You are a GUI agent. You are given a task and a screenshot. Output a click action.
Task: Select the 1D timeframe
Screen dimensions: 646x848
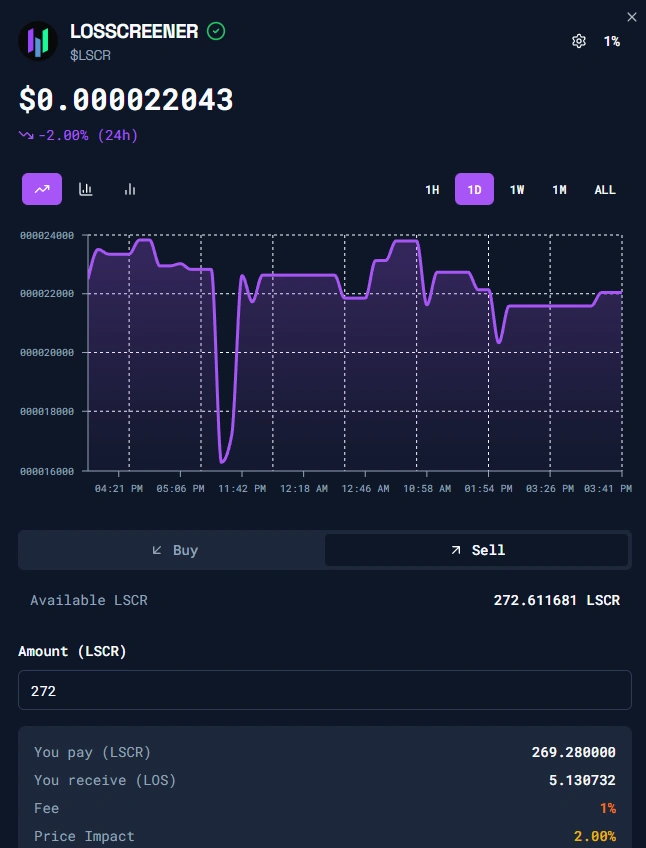click(474, 190)
